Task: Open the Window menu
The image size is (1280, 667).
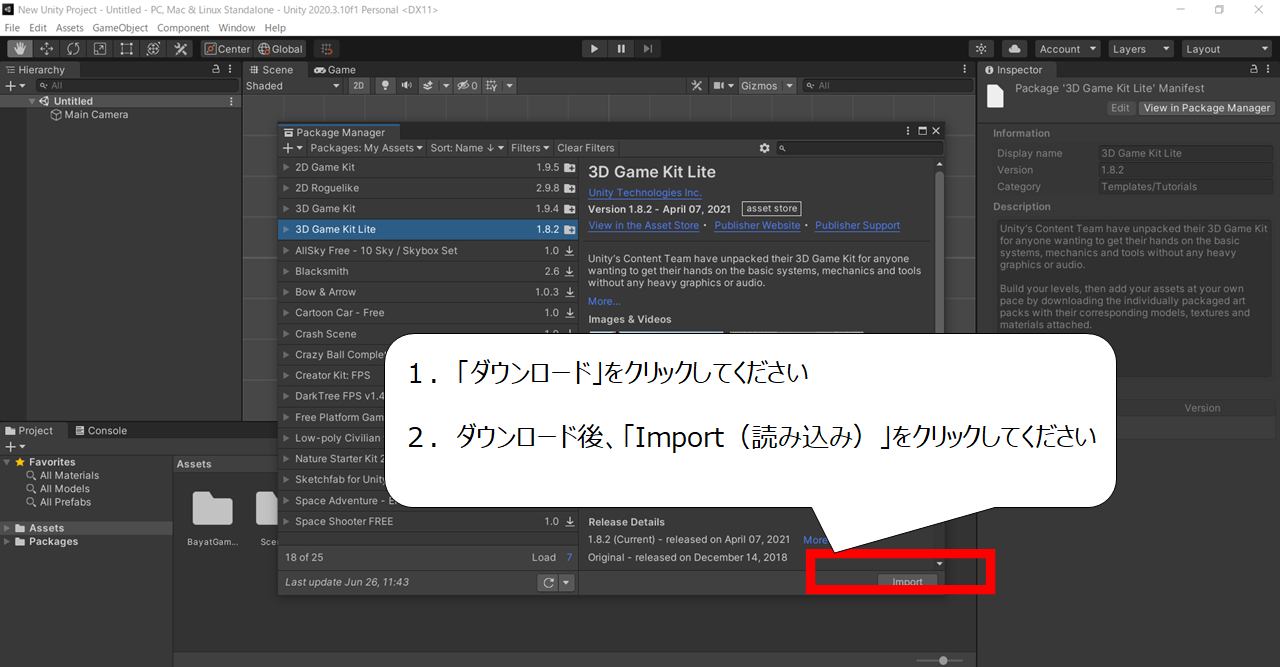Action: click(236, 28)
